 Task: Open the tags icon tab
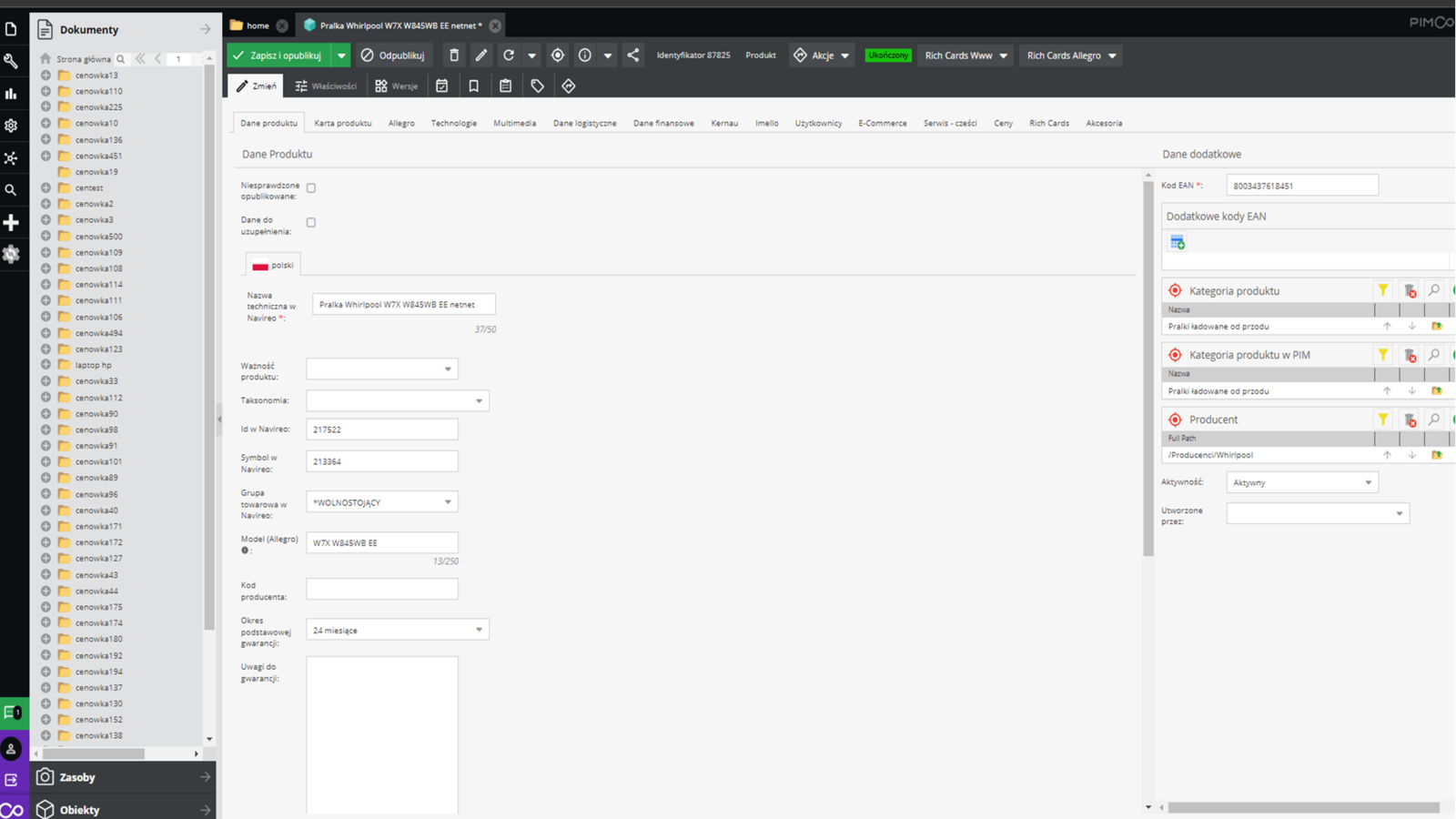[x=538, y=86]
